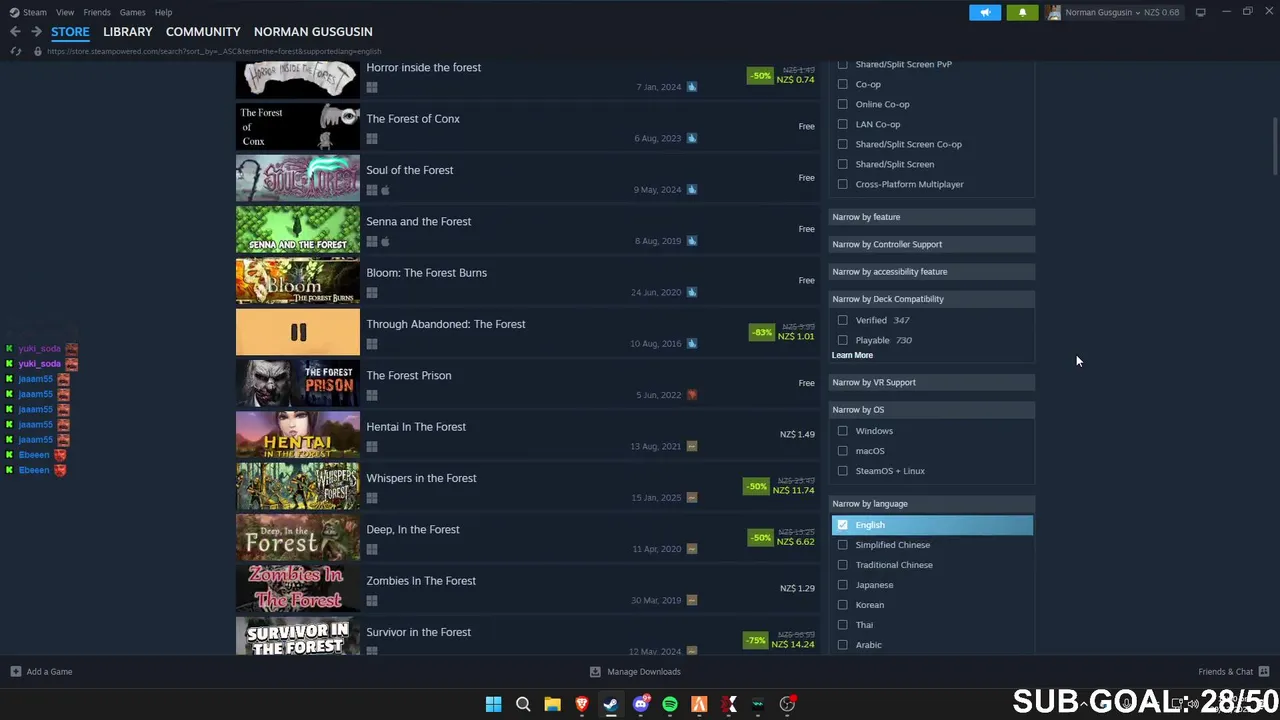Click the back navigation arrow
1280x720 pixels.
point(15,32)
